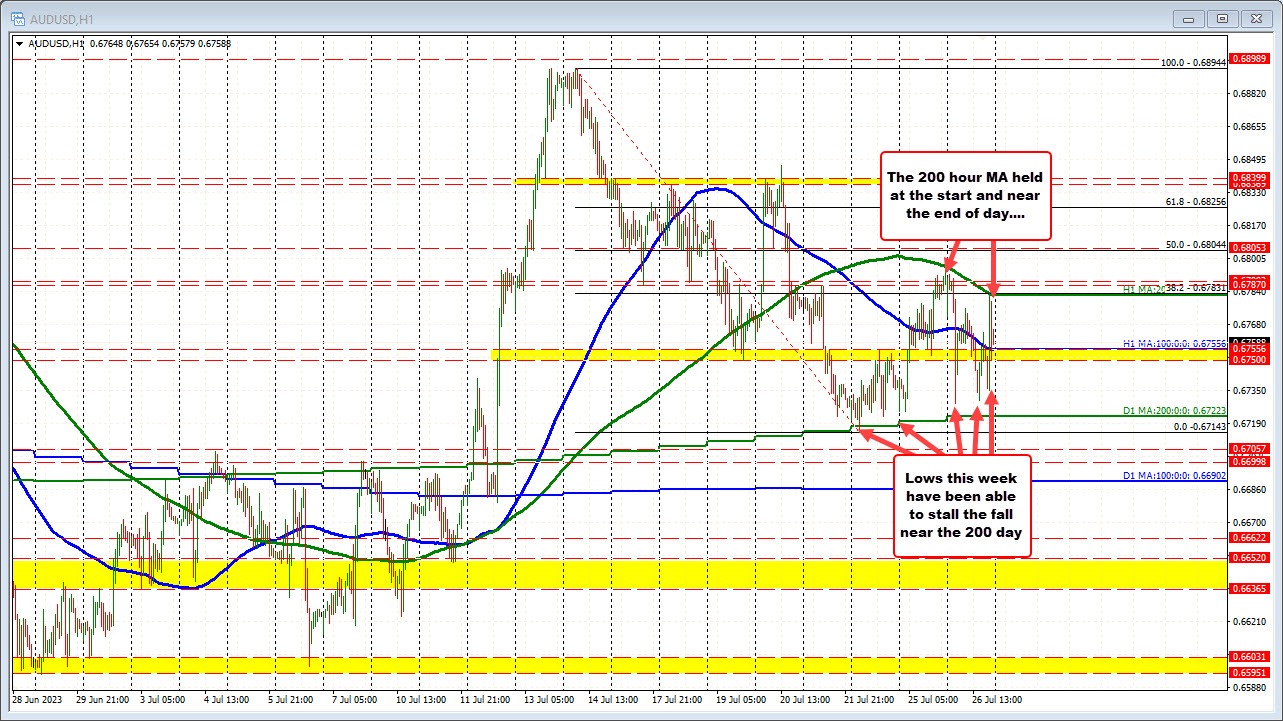Select the red 0.66520 price label
The width and height of the screenshot is (1283, 721).
point(1251,557)
